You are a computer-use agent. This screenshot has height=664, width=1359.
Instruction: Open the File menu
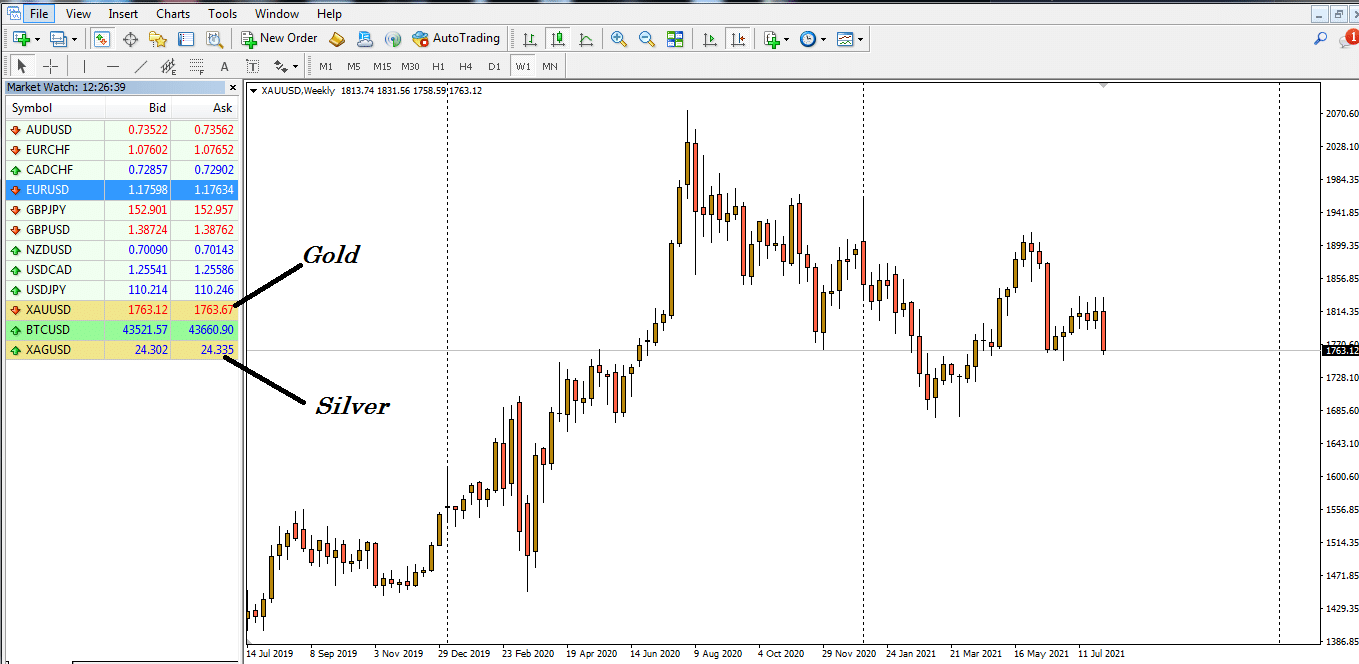point(38,14)
